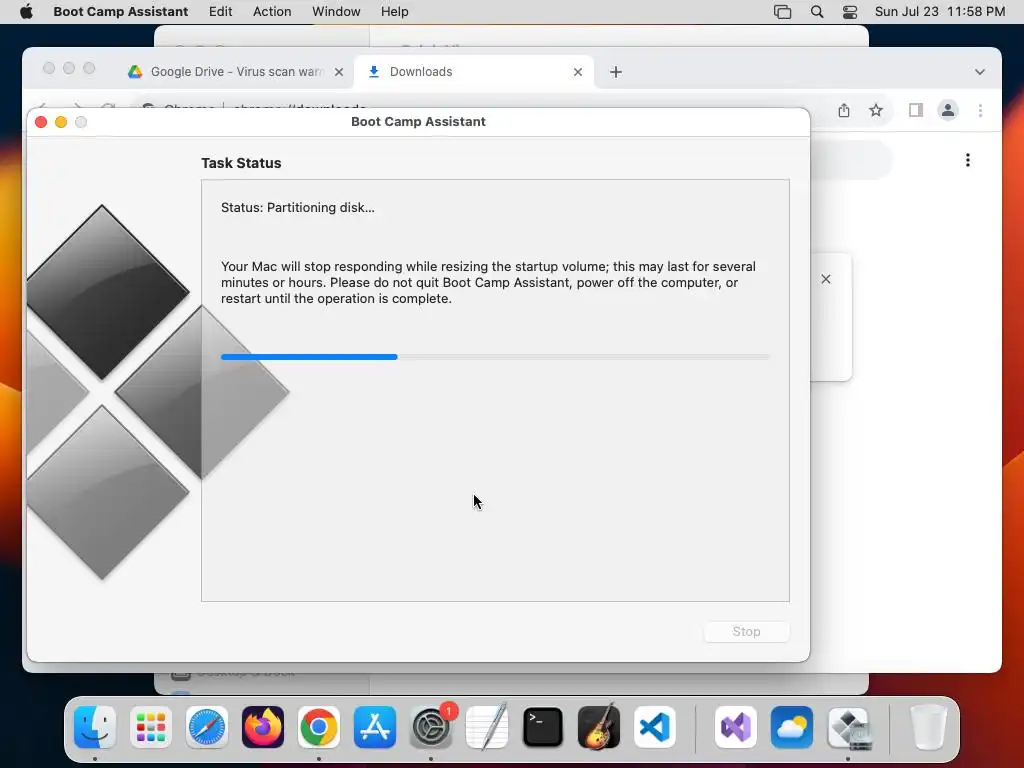Open the Window menu

(x=336, y=12)
